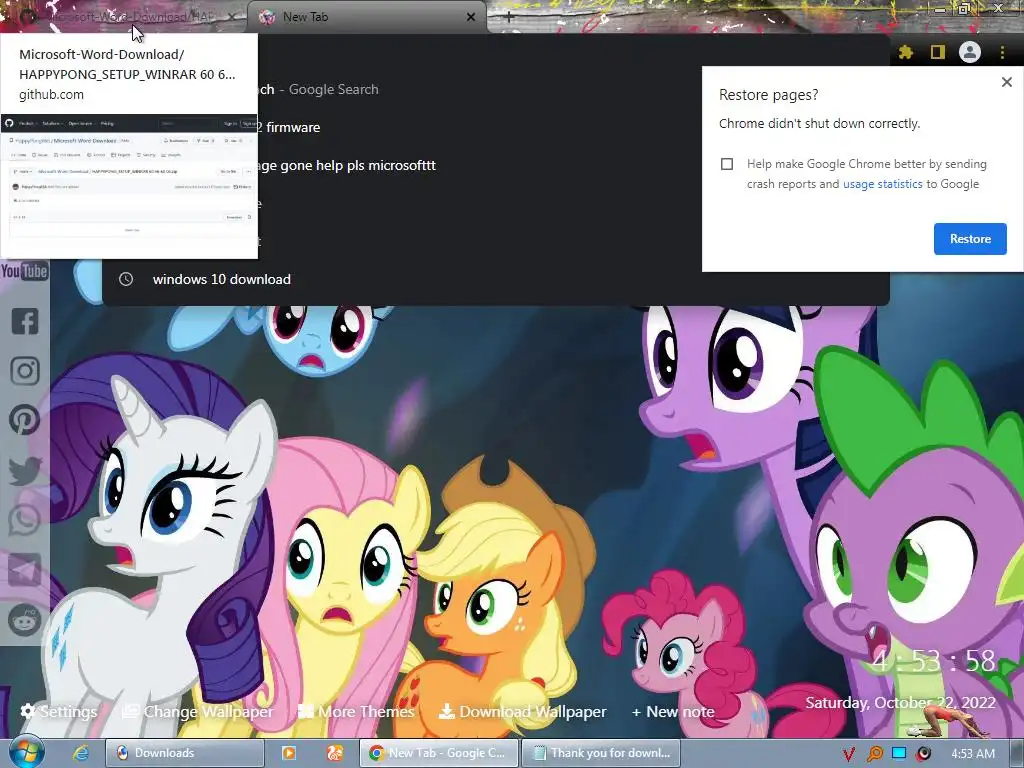Open the YouTube sidebar shortcut
The height and width of the screenshot is (768, 1024).
[x=24, y=271]
